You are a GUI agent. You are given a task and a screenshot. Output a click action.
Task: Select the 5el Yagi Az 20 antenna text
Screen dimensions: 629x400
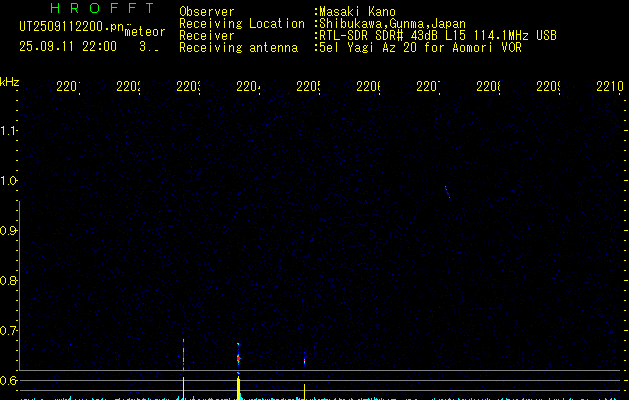[x=420, y=48]
